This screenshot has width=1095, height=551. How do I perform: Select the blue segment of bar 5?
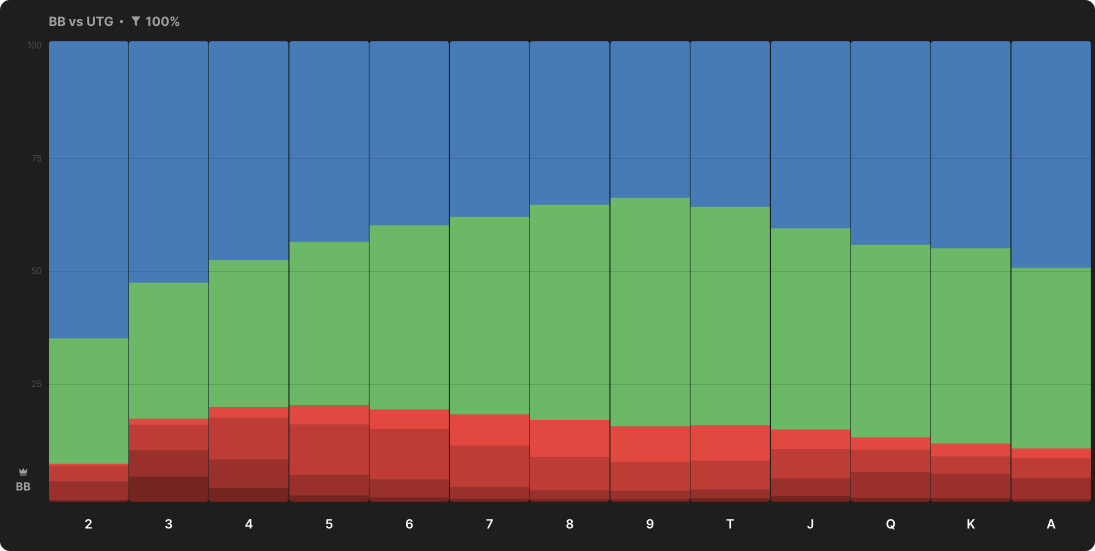(329, 142)
